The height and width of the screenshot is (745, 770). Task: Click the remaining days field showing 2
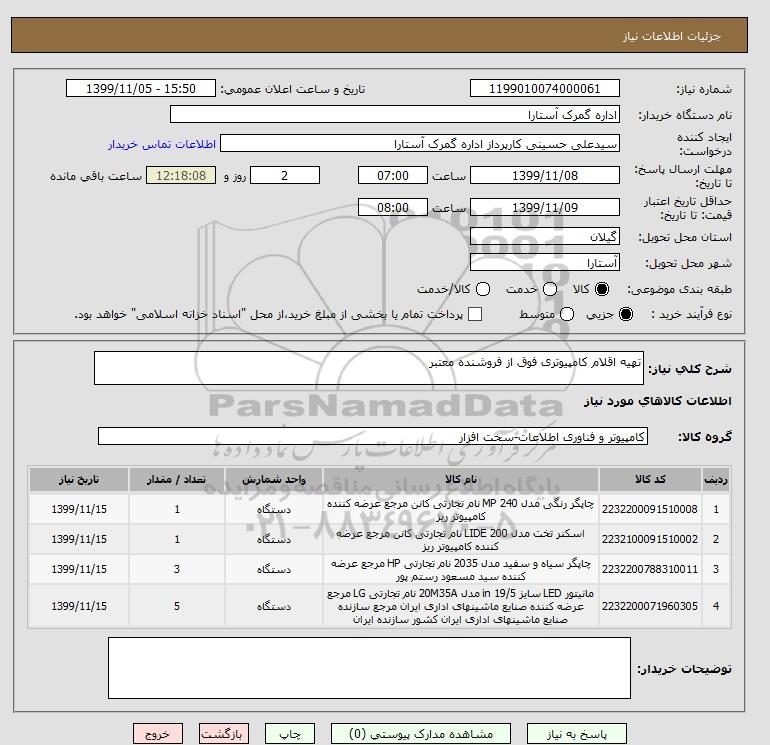285,175
